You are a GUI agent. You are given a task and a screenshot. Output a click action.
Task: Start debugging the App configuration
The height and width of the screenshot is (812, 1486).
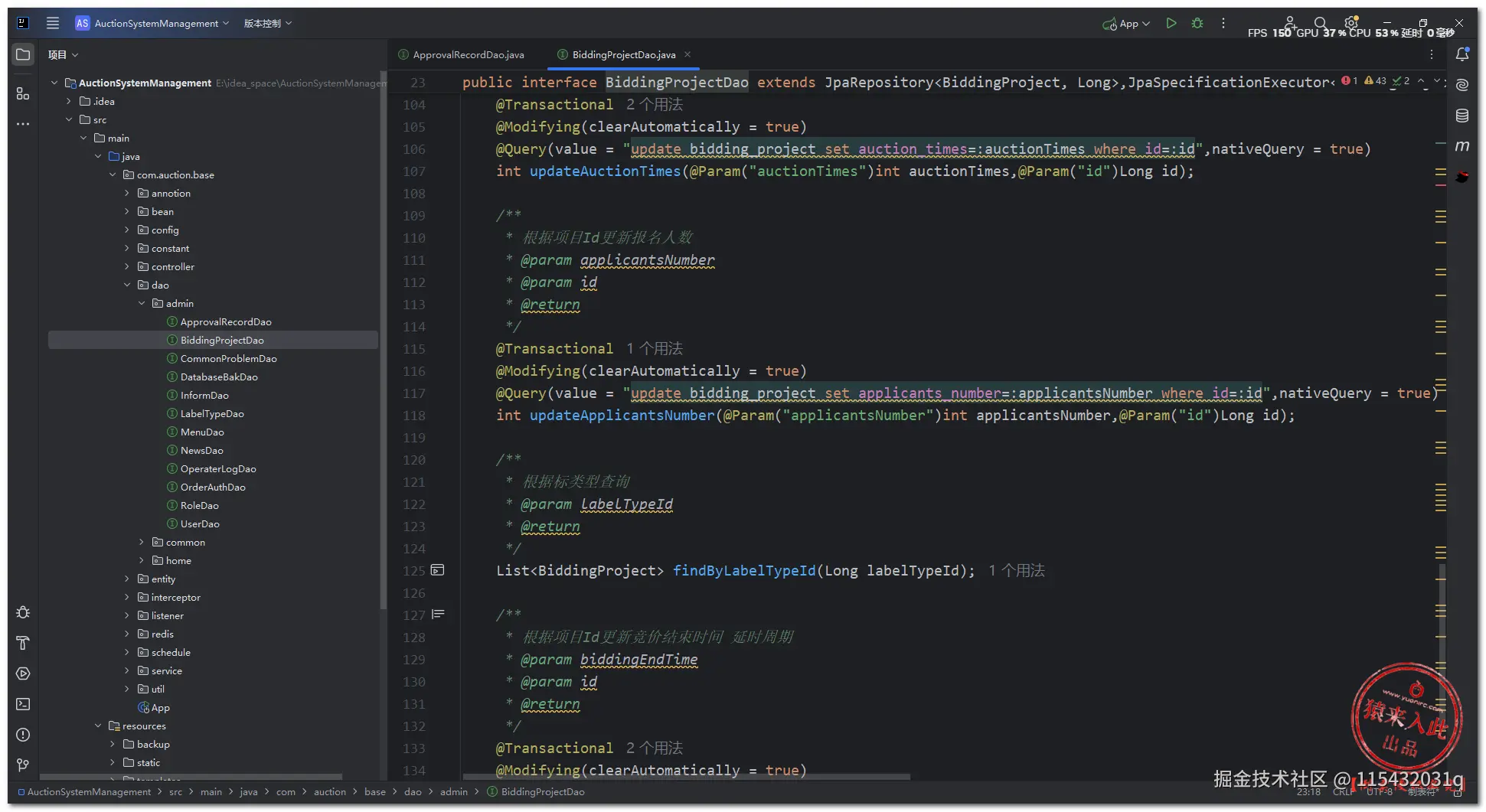(1197, 23)
